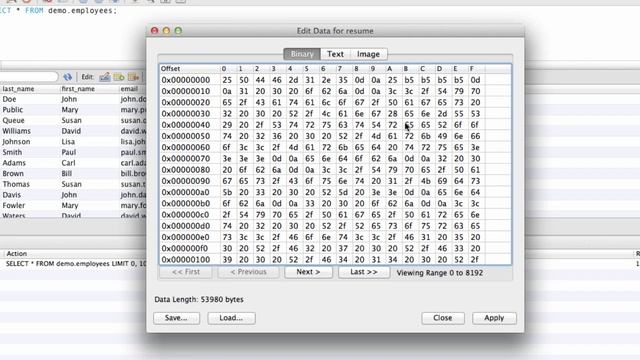Select the hex row at offset 0x000000f0
This screenshot has height=360, width=640.
(335, 248)
